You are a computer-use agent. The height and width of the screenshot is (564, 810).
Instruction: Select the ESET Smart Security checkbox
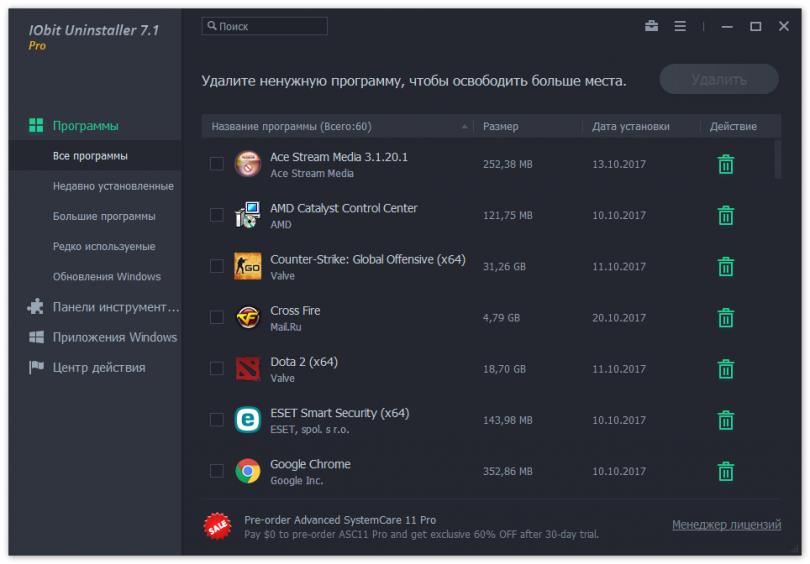[x=217, y=420]
